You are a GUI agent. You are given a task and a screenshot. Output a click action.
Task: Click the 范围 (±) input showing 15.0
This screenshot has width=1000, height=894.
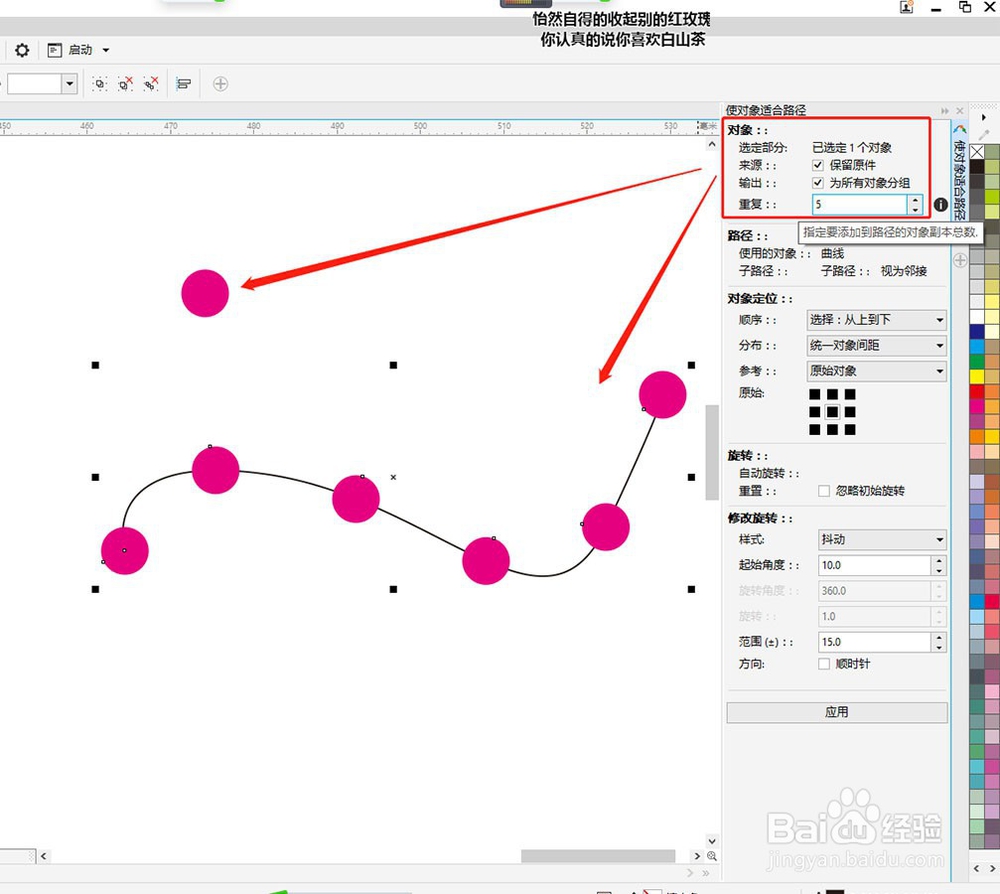[874, 642]
